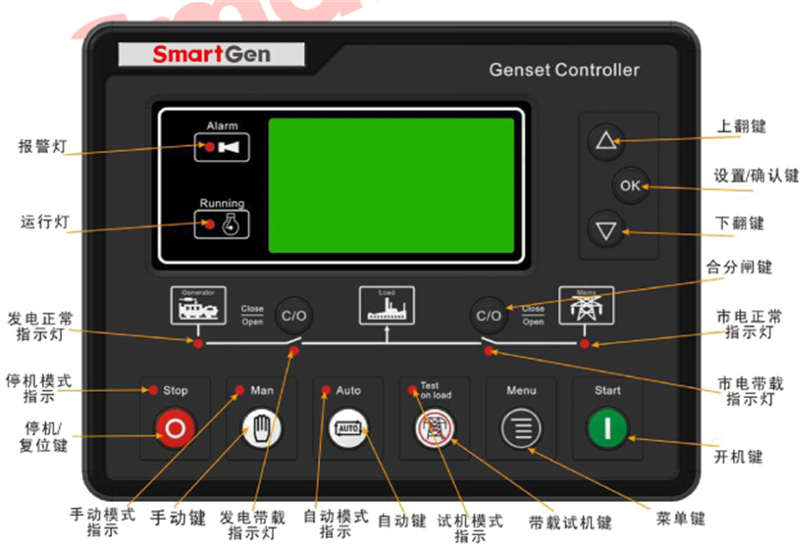Viewport: 800px width, 544px height.
Task: Click the Auto mode red indicator LED
Action: (326, 390)
